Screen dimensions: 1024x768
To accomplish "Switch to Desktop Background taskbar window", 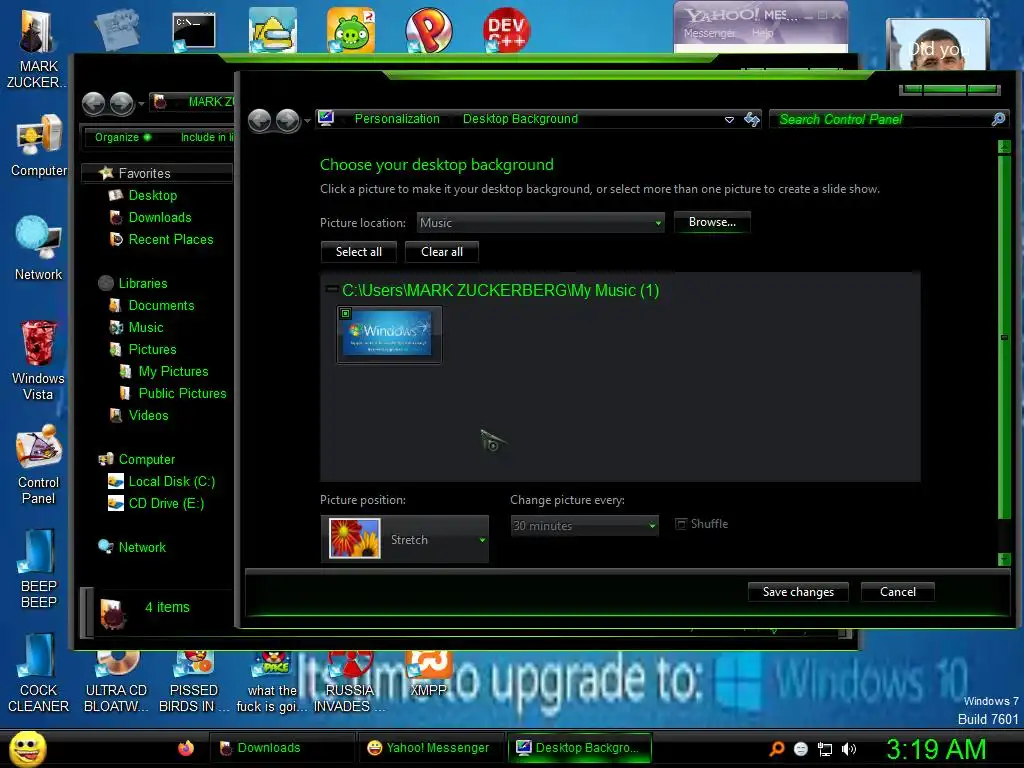I will (579, 748).
